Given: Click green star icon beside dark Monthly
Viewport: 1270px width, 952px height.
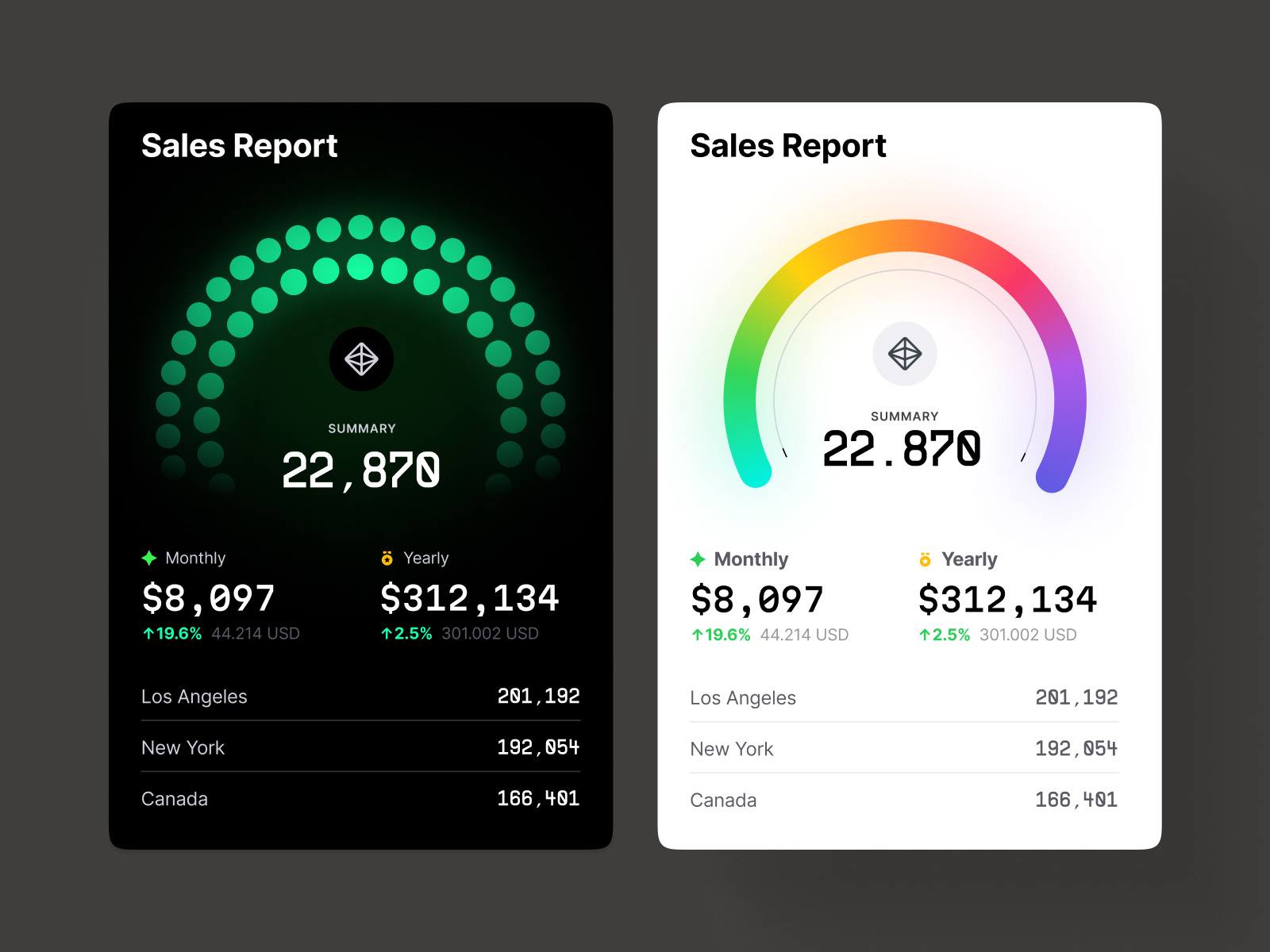Looking at the screenshot, I should tap(149, 559).
